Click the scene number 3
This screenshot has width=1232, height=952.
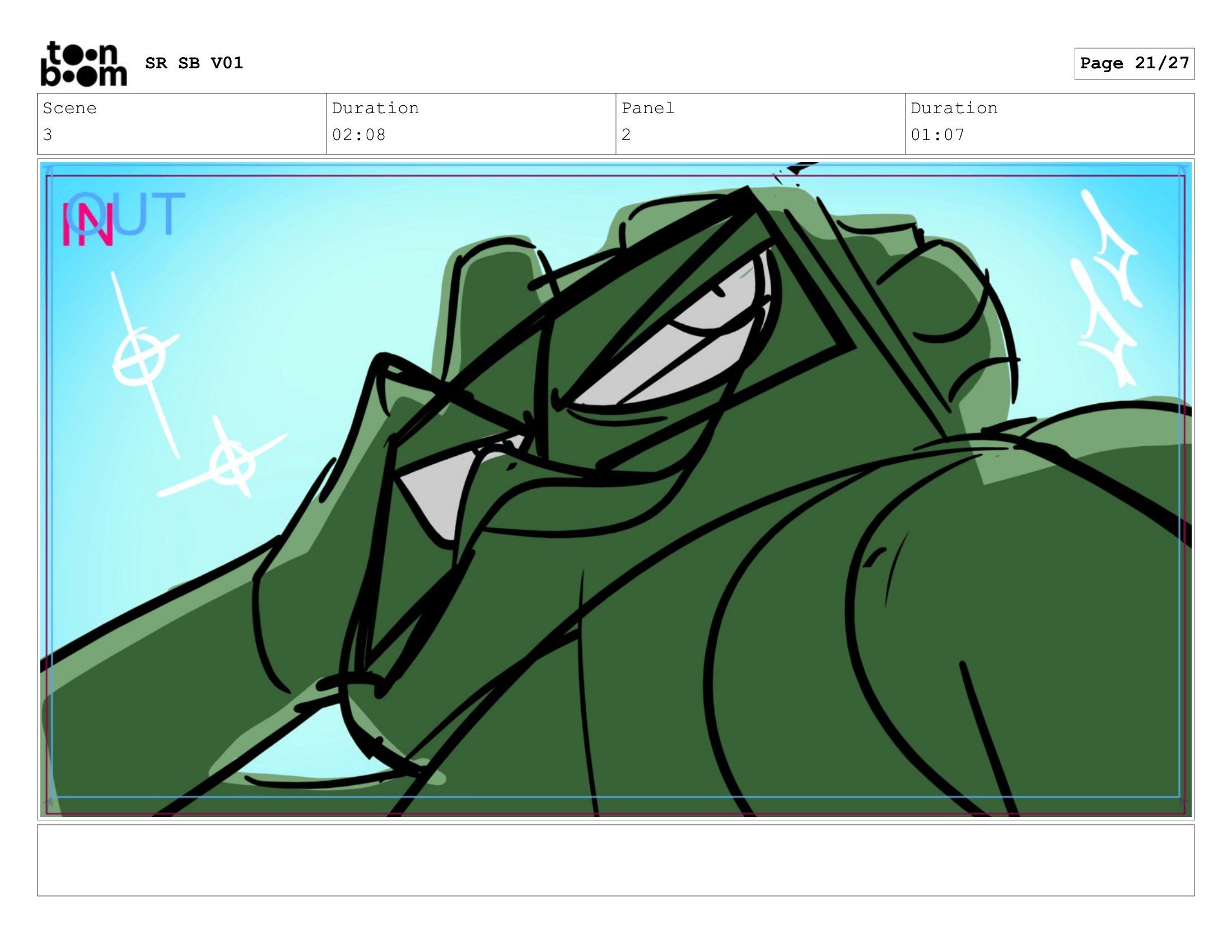[48, 135]
